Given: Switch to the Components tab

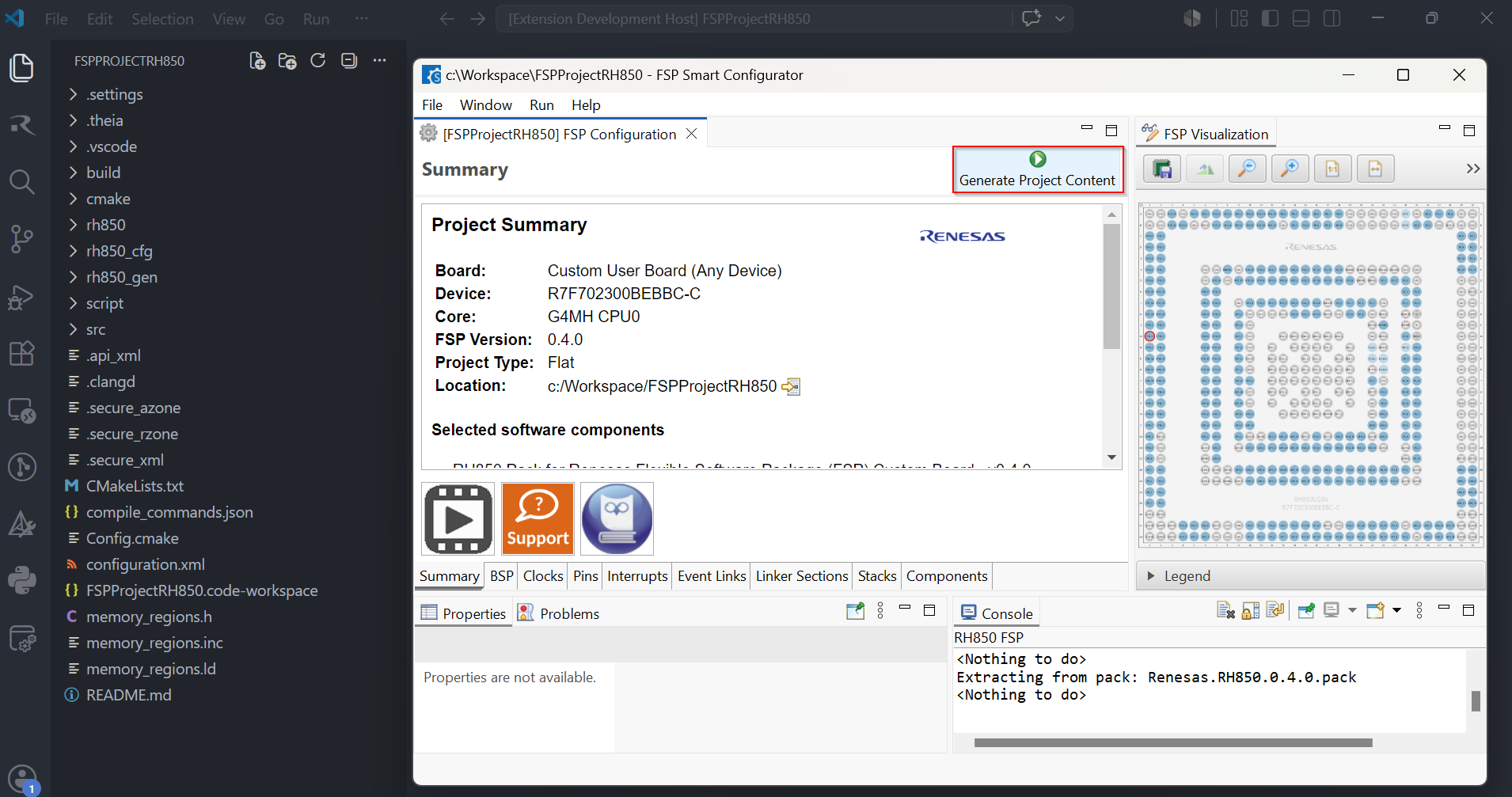Looking at the screenshot, I should pos(947,576).
